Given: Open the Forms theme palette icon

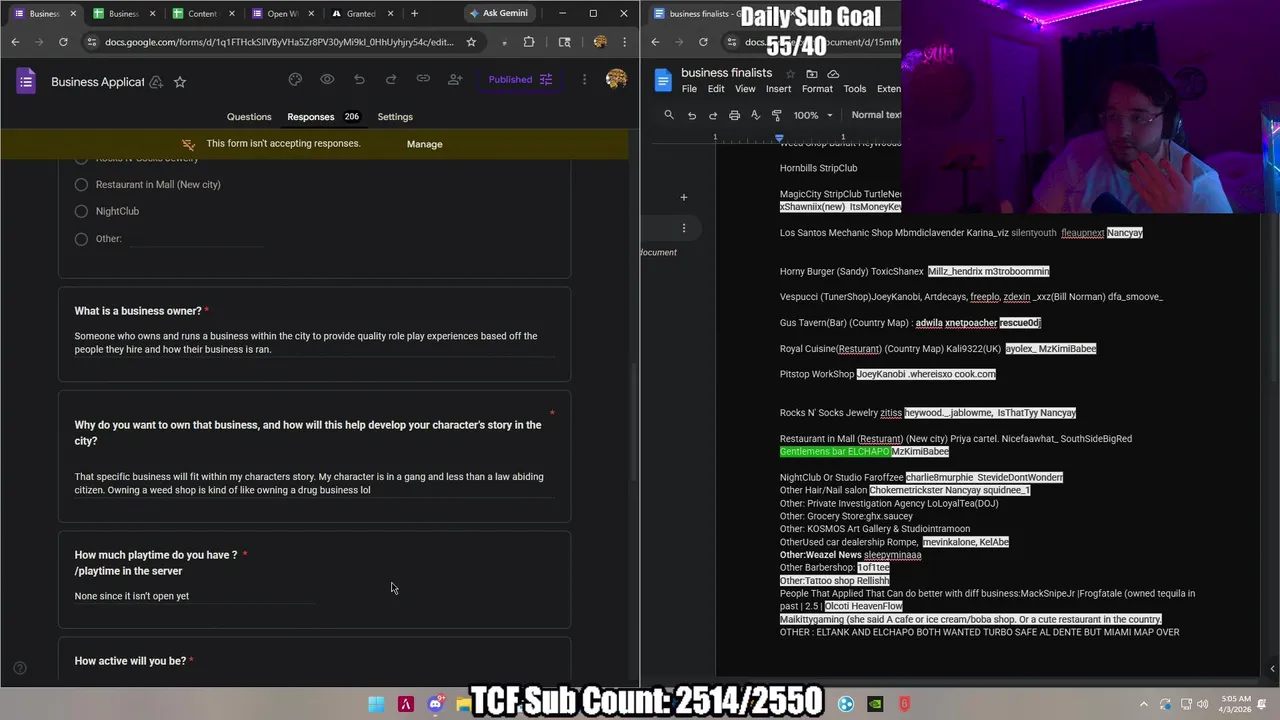Looking at the screenshot, I should [x=295, y=80].
